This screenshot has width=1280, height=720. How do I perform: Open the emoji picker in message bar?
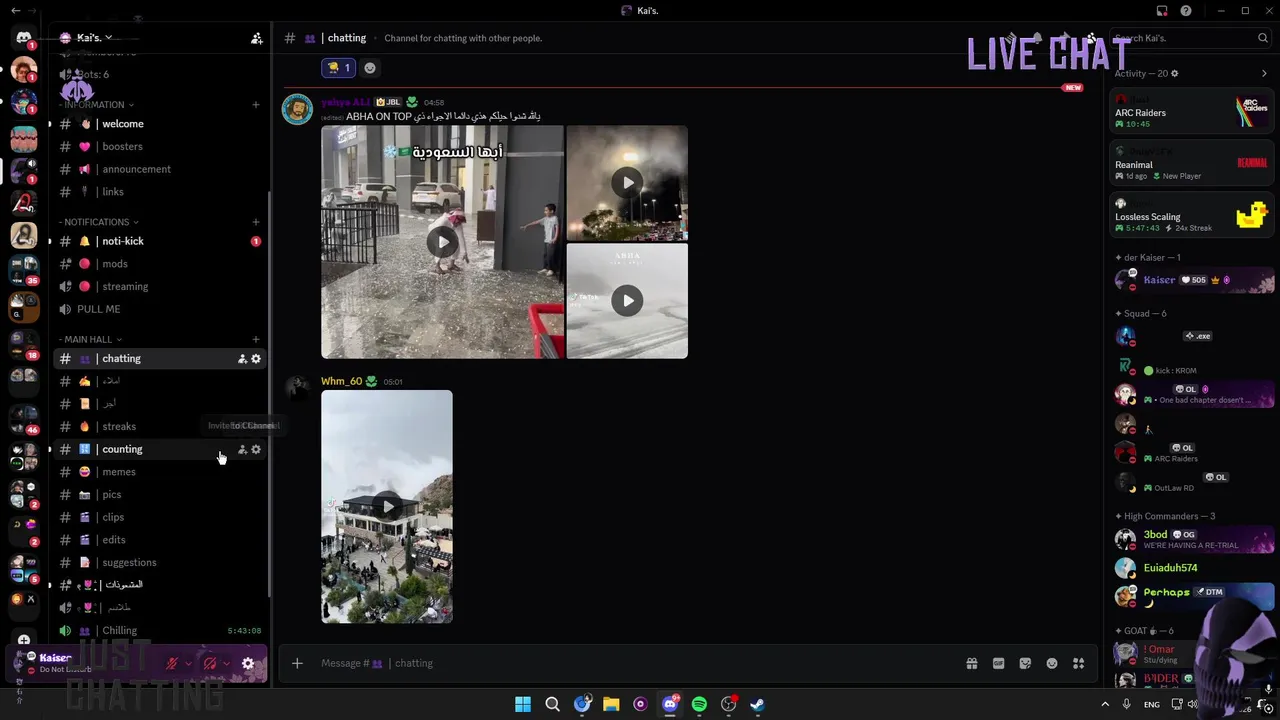(1052, 663)
